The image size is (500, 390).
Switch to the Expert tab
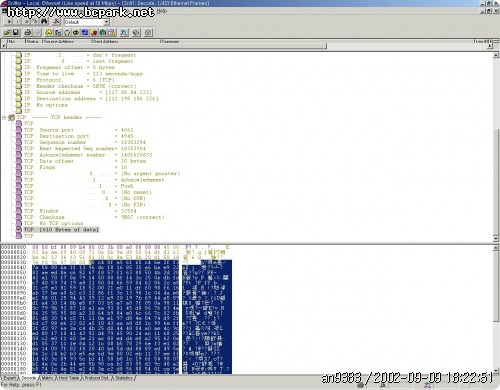9,378
